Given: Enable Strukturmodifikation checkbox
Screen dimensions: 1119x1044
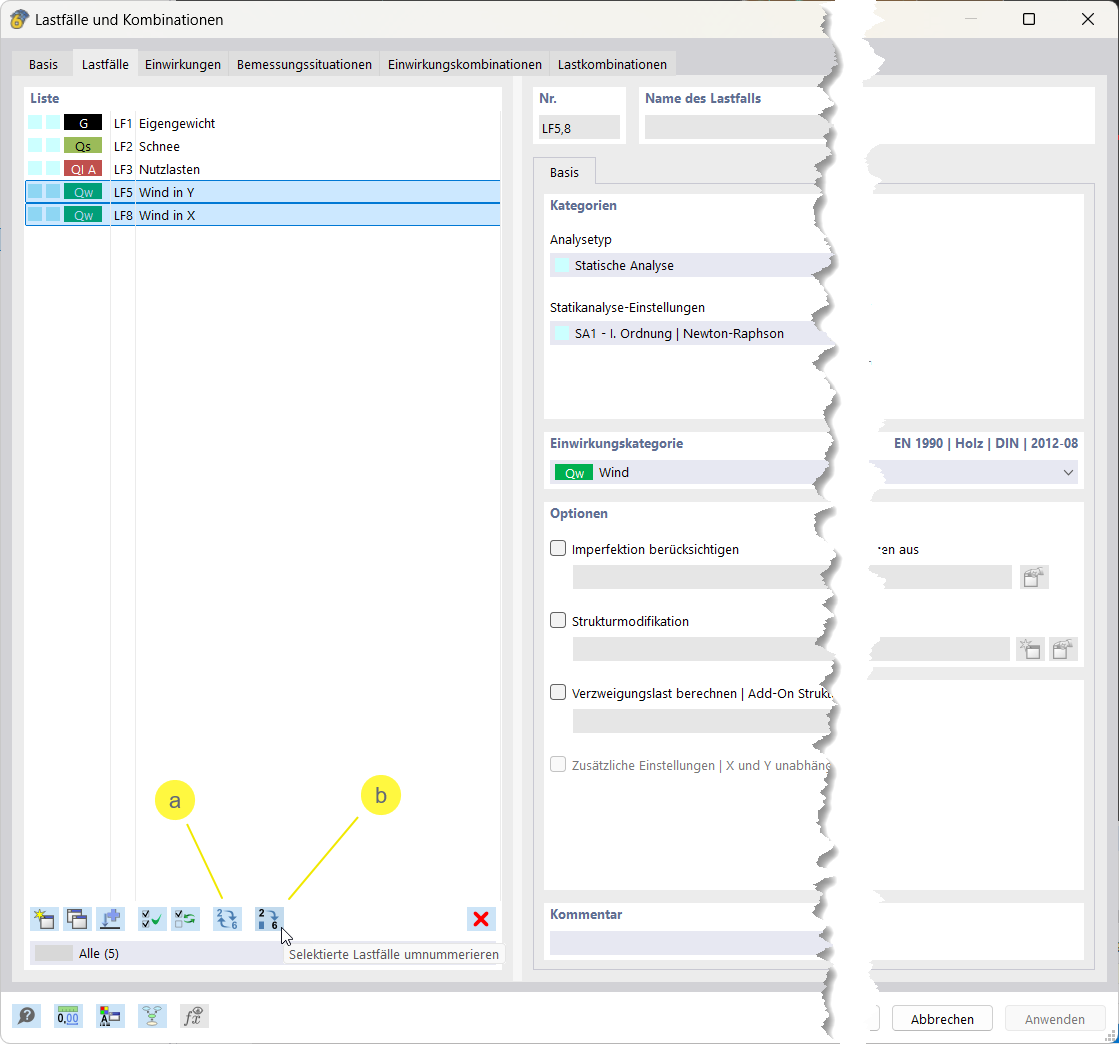Looking at the screenshot, I should (558, 620).
